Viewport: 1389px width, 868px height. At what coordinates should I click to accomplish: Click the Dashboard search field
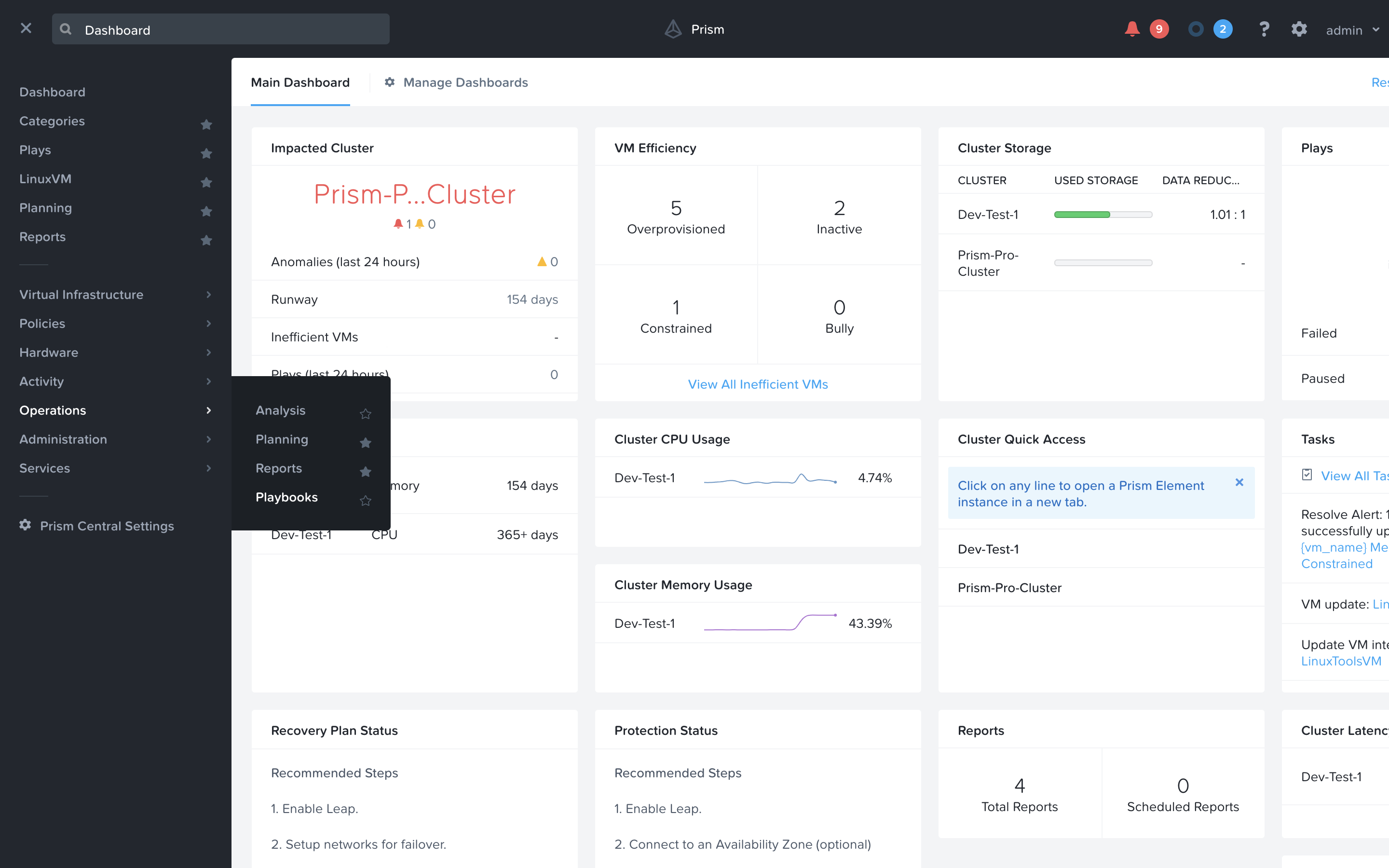pos(220,29)
